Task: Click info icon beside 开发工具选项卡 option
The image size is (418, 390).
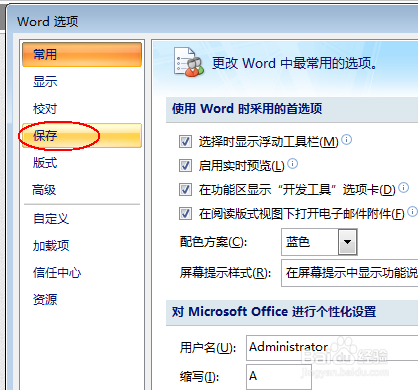Action: pos(404,188)
